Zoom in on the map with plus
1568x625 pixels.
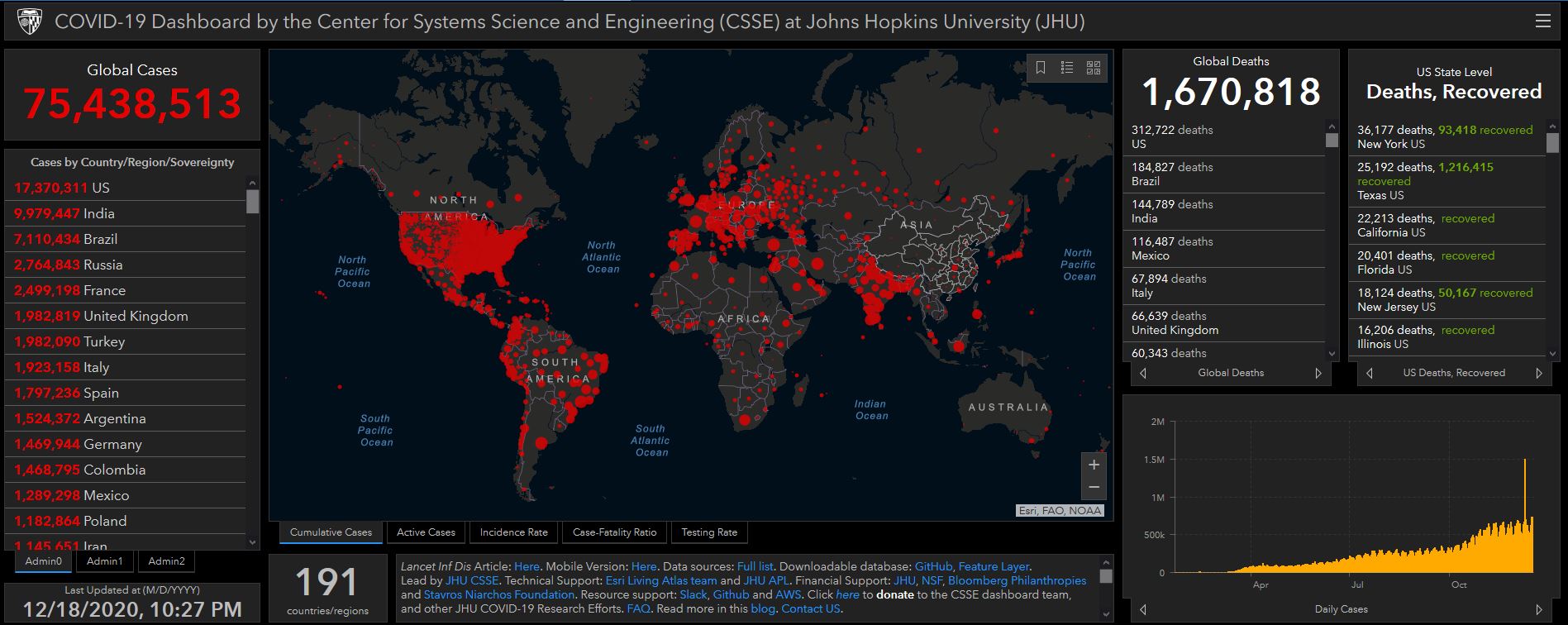[1094, 465]
